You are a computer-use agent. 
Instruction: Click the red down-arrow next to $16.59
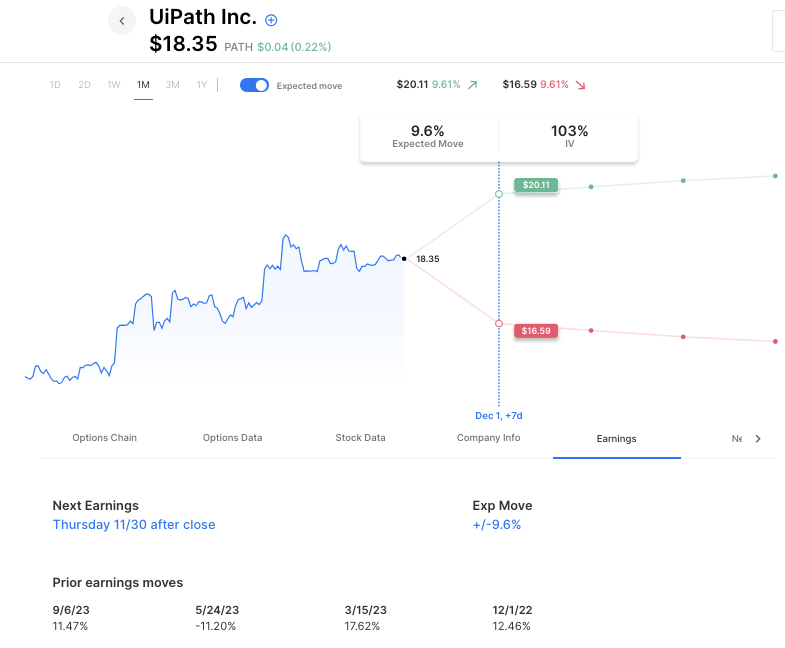(580, 85)
